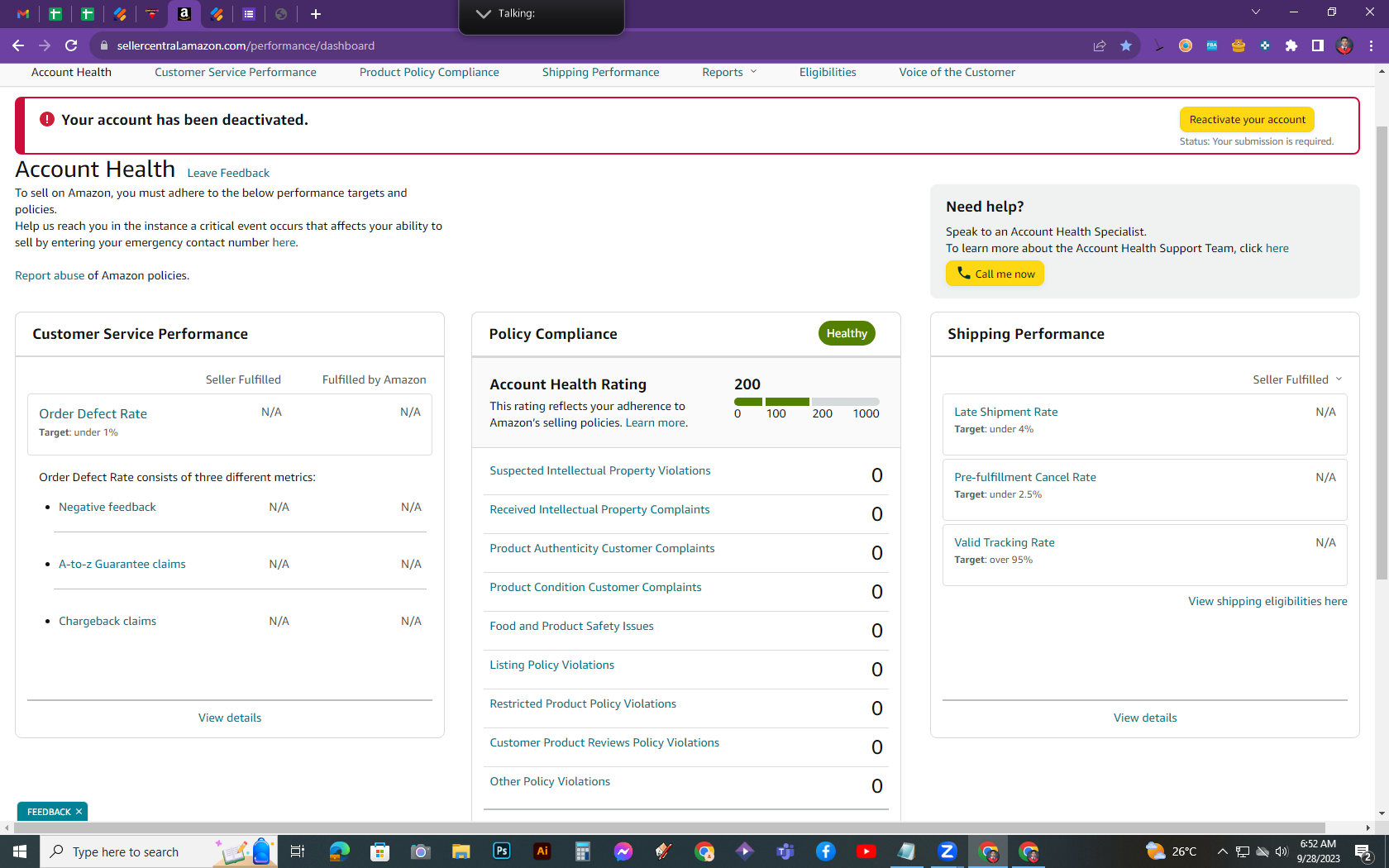Click the taskbar search box
Image resolution: width=1389 pixels, height=868 pixels.
(157, 851)
